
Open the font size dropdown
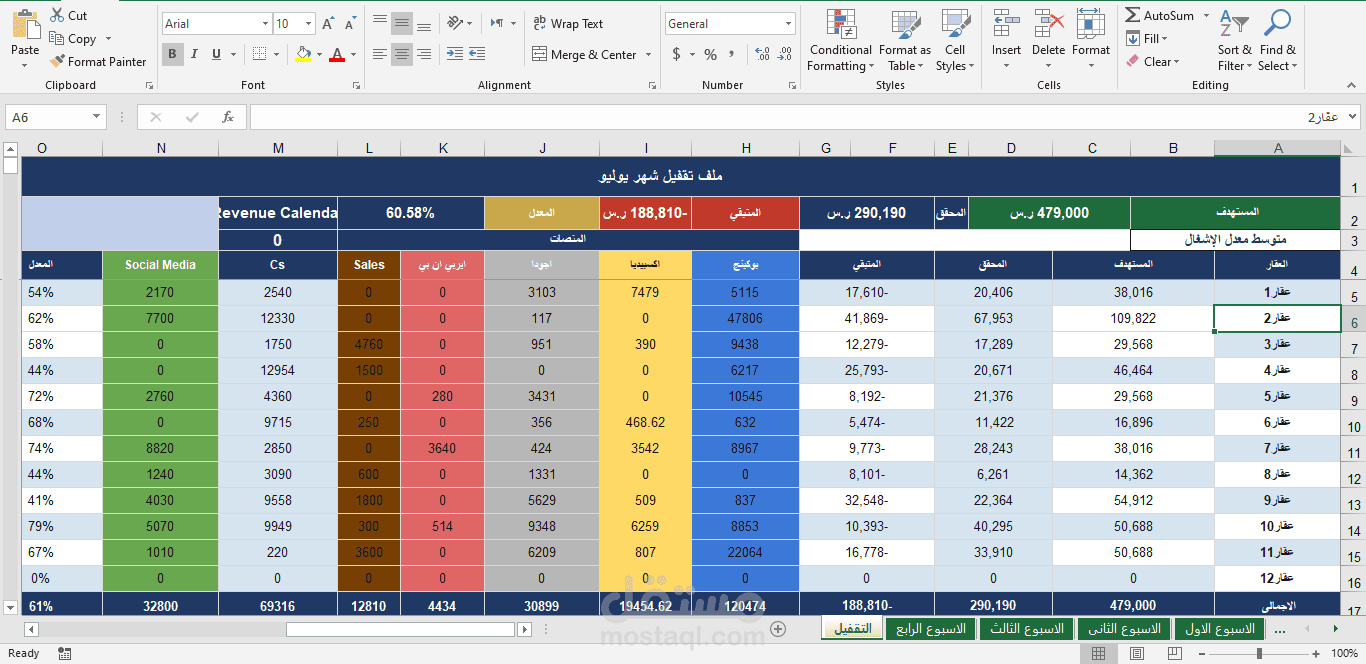309,23
